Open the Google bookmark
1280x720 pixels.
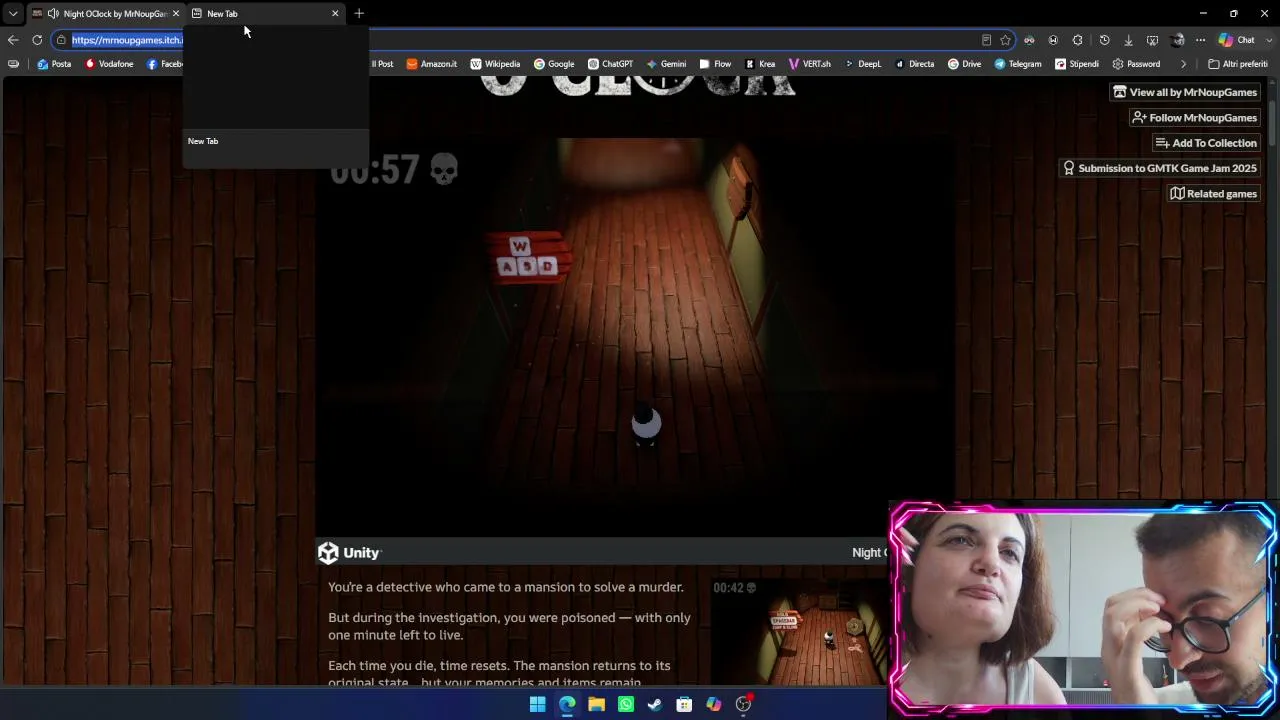click(554, 64)
